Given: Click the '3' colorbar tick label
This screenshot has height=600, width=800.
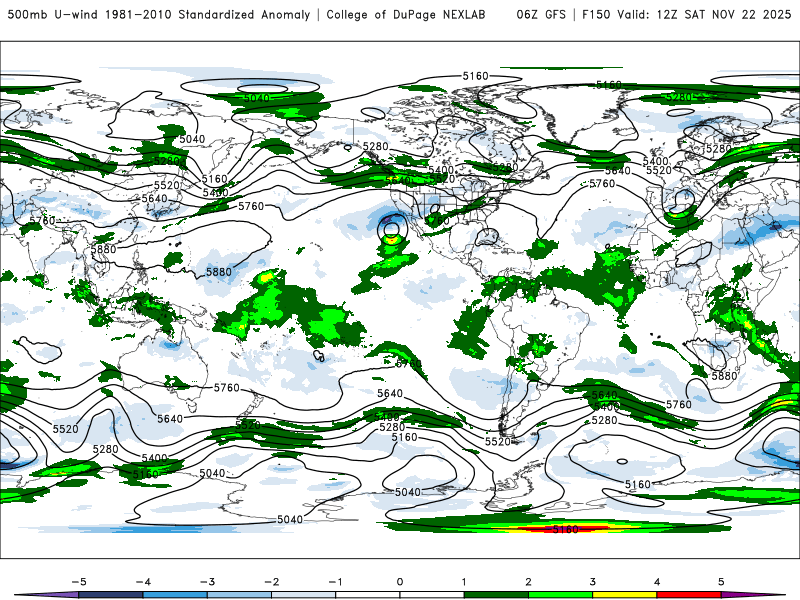Looking at the screenshot, I should 593,582.
